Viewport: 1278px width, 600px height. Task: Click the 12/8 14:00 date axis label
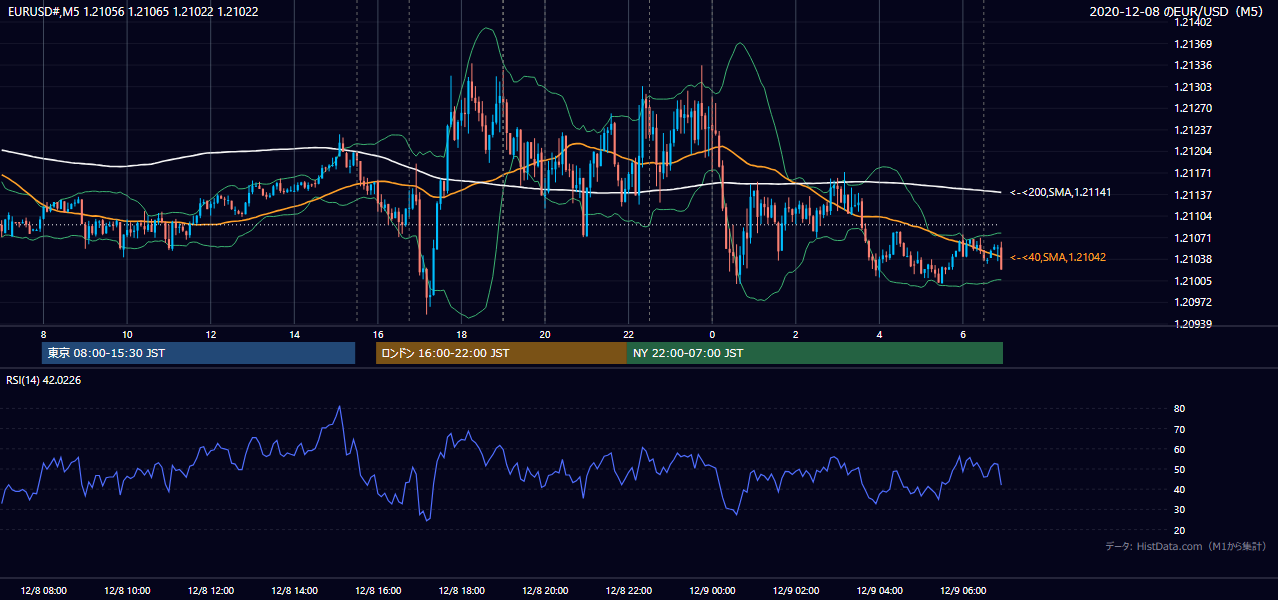pyautogui.click(x=295, y=590)
